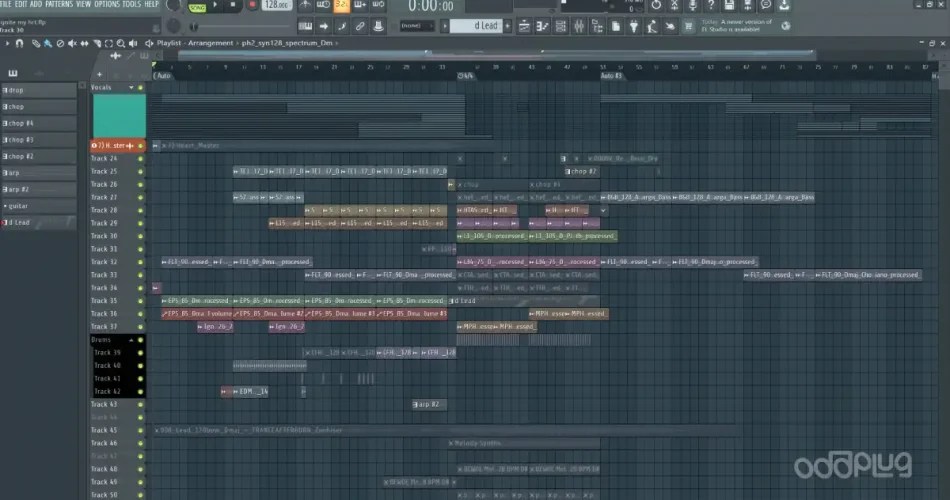Open the FILE menu
The width and height of the screenshot is (950, 500).
tap(6, 4)
